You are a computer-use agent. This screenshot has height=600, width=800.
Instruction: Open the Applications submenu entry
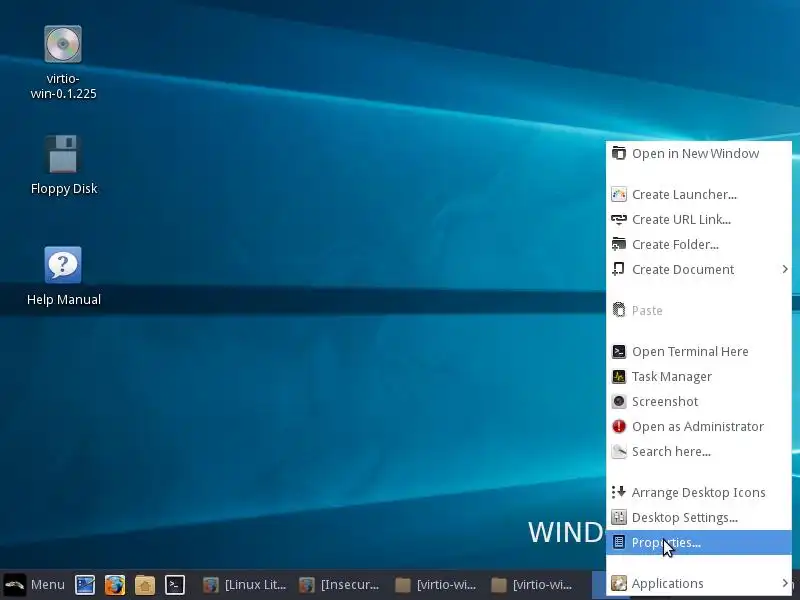[x=698, y=583]
